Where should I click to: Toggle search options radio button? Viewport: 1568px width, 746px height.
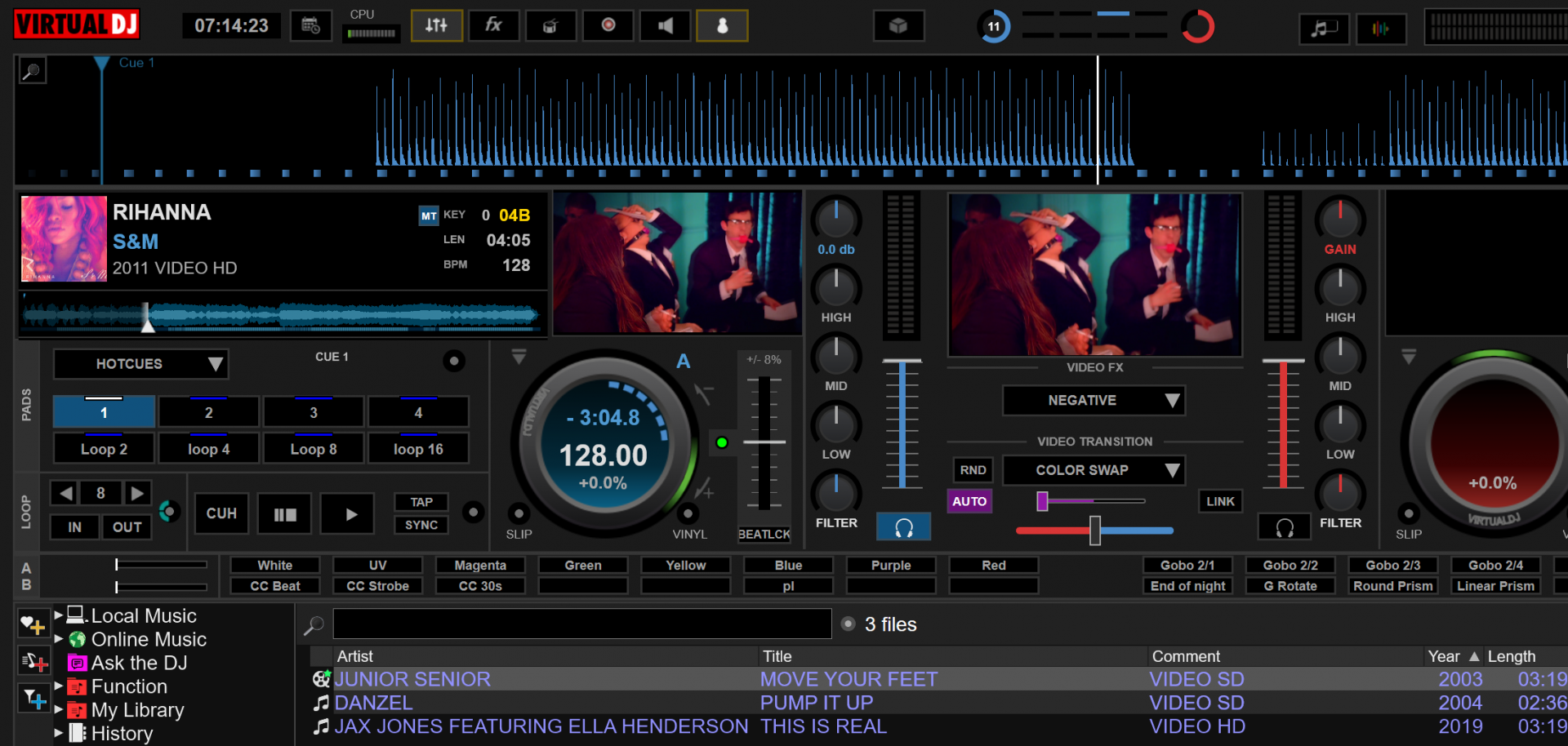click(849, 624)
